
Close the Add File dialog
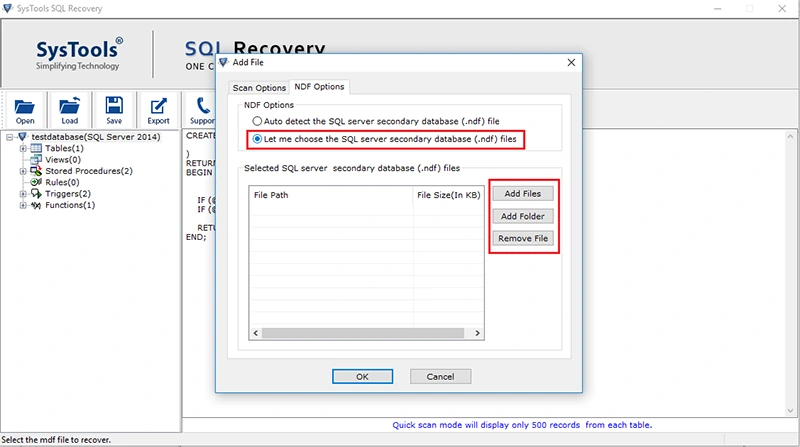(571, 62)
